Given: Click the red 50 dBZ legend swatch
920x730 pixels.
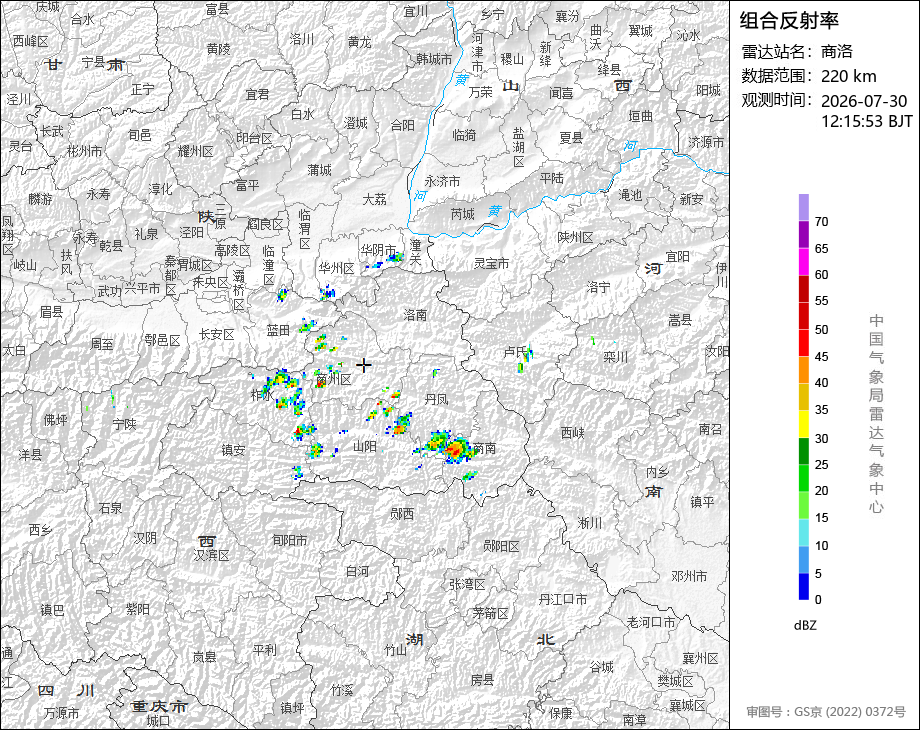Looking at the screenshot, I should [x=804, y=316].
